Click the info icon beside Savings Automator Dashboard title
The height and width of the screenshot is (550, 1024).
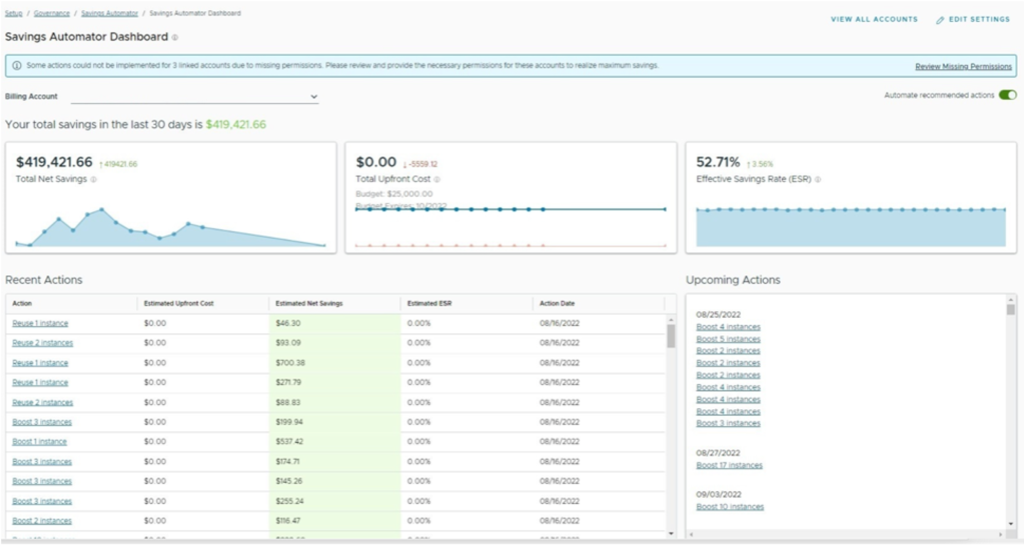click(175, 38)
